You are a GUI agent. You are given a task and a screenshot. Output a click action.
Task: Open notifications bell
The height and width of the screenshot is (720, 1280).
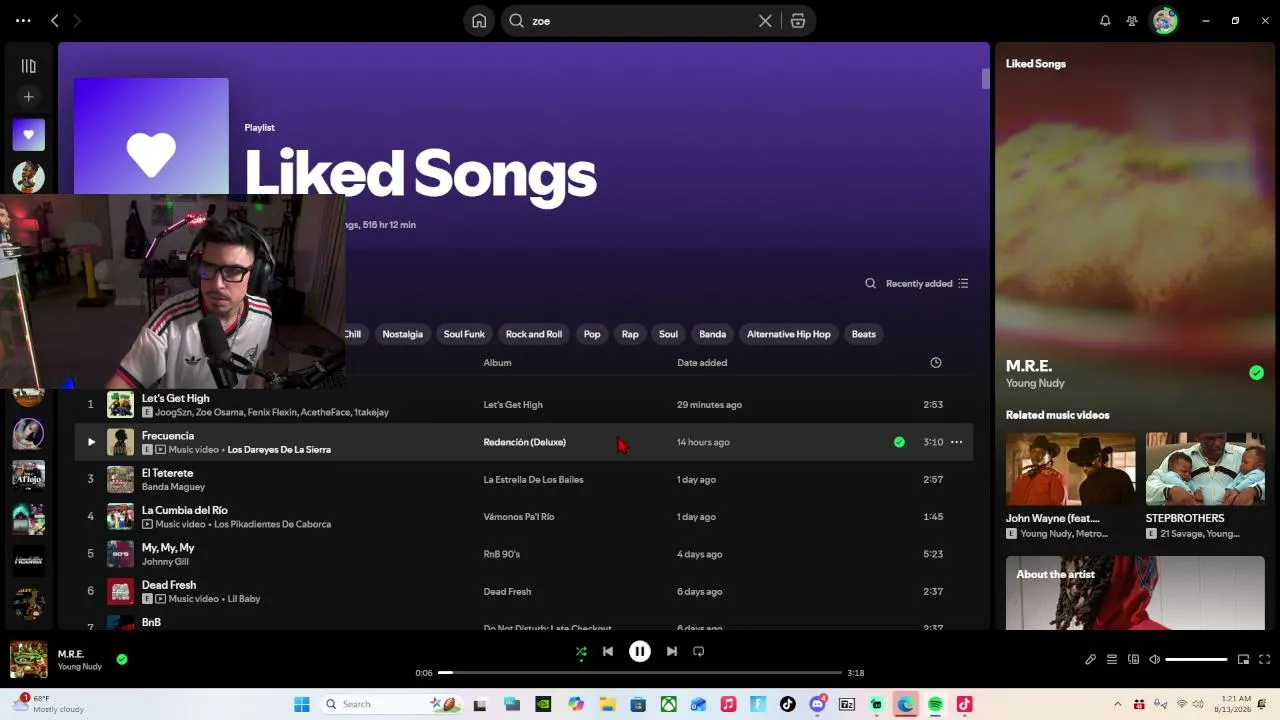[1105, 21]
